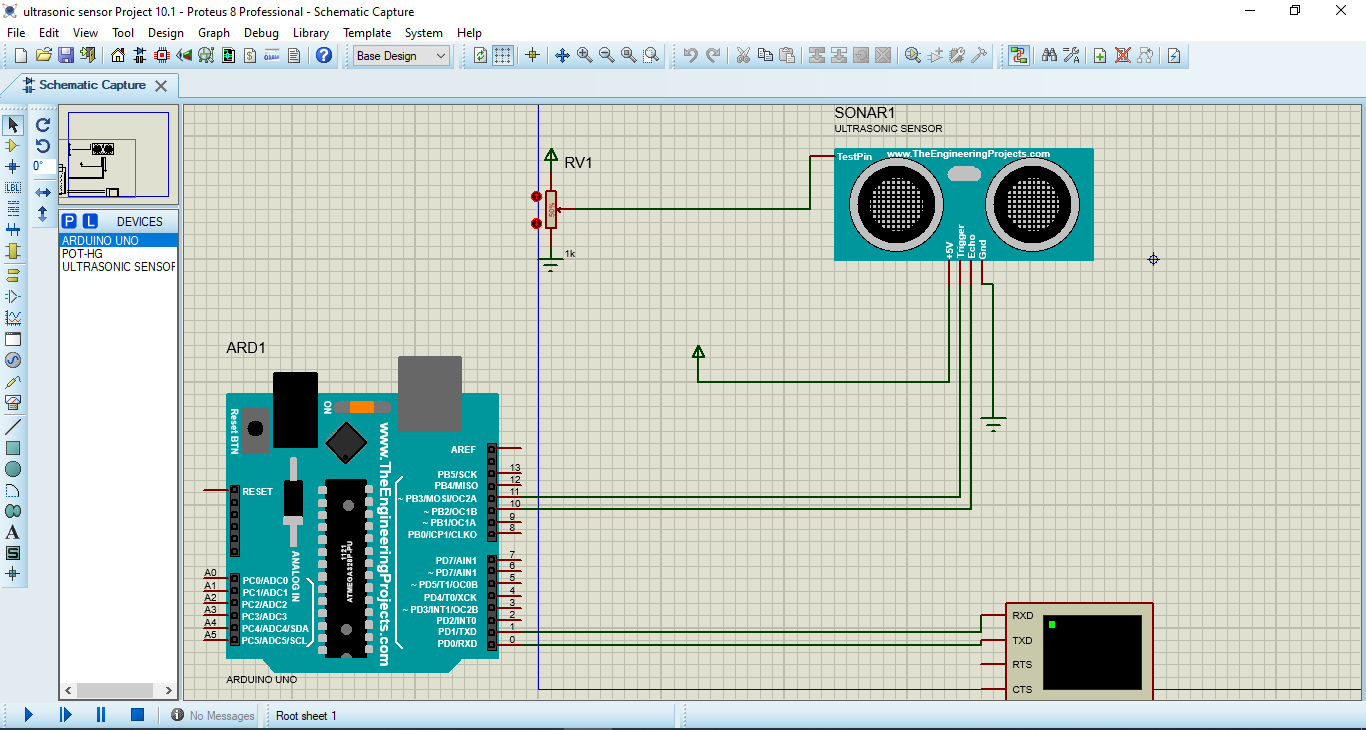Select the Junction Dot Mode tool

pos(13,167)
